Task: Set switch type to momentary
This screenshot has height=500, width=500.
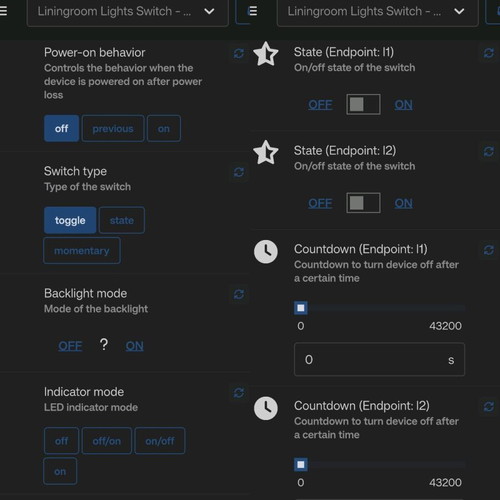Action: pyautogui.click(x=82, y=251)
